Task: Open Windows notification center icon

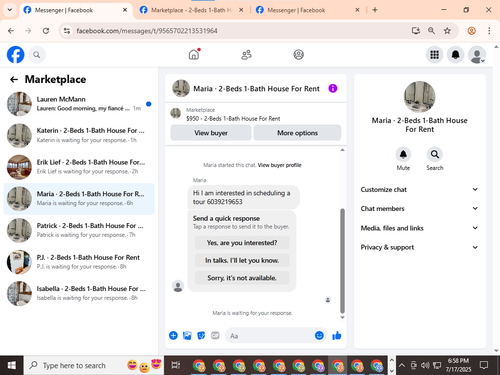Action: point(484,366)
